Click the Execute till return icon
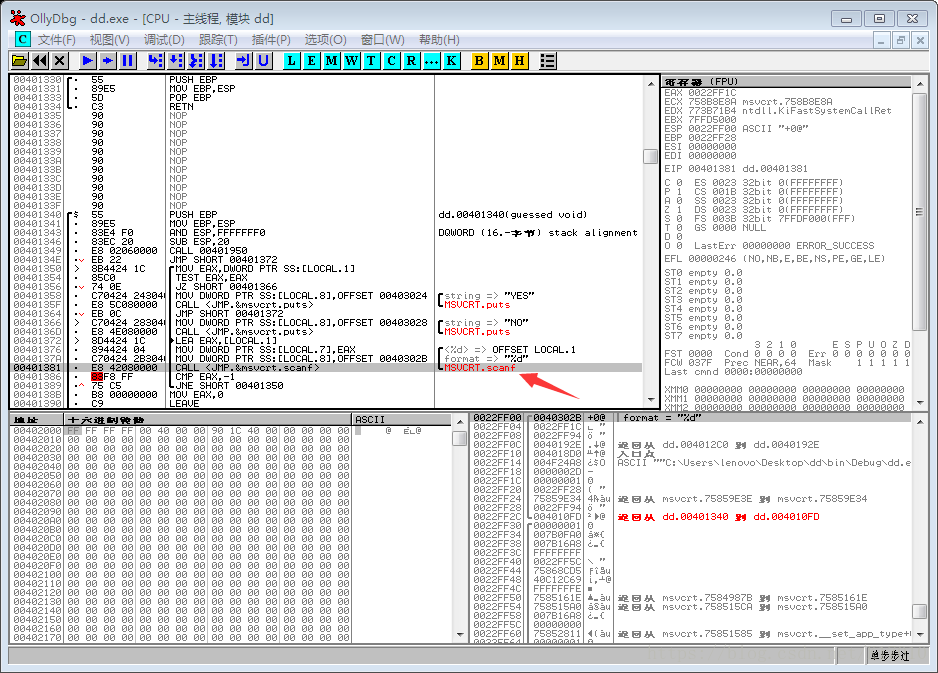This screenshot has height=673, width=938. coord(243,60)
